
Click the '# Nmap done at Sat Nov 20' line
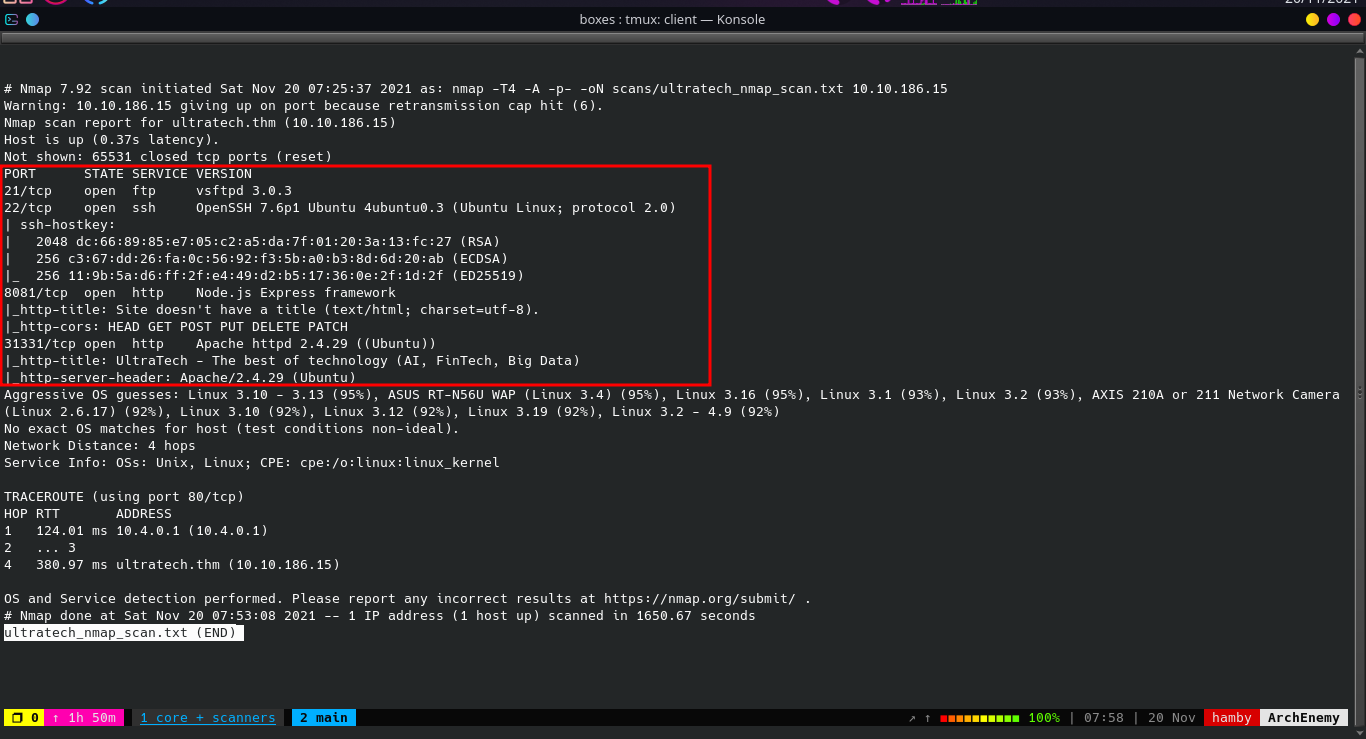pos(380,615)
